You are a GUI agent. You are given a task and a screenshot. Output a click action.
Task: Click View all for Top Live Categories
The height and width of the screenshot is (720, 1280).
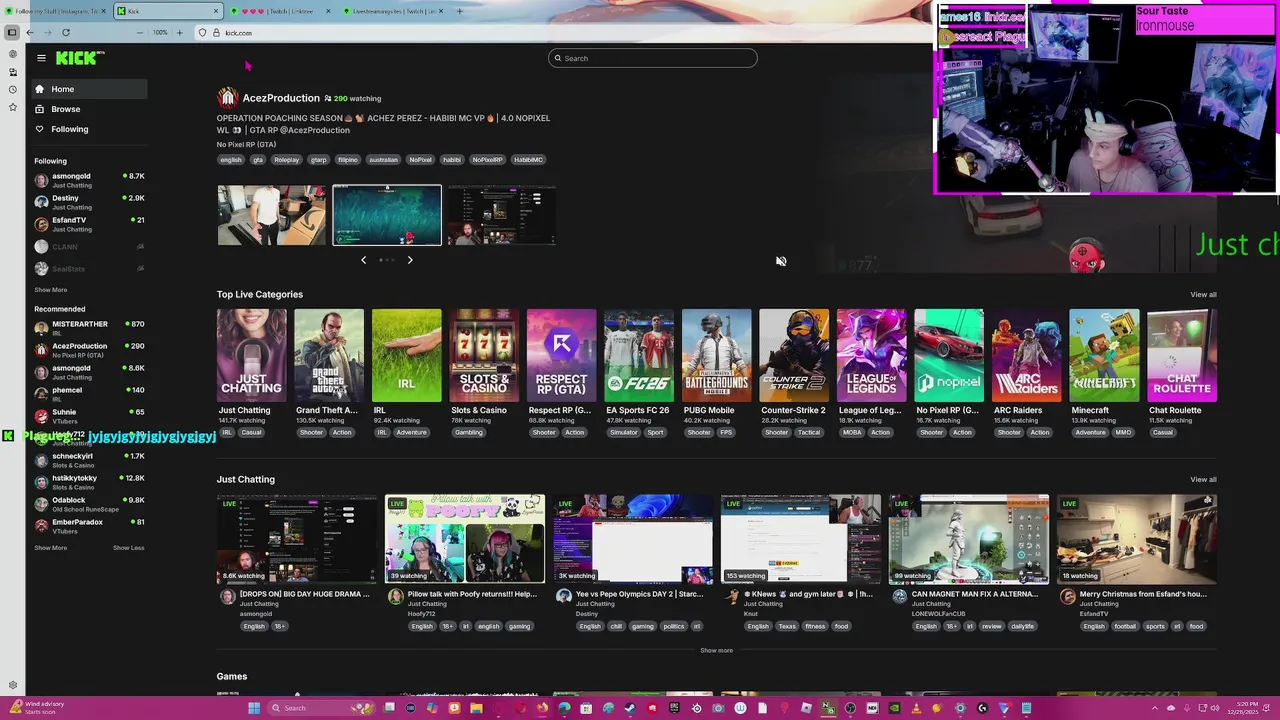coord(1203,295)
